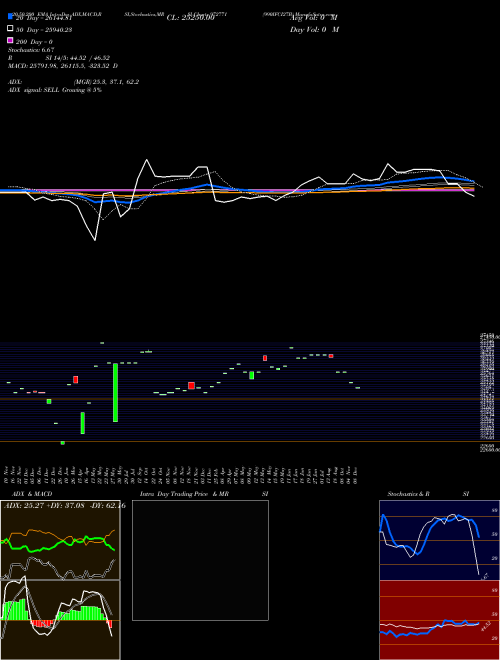Image resolution: width=500 pixels, height=660 pixels.
Task: Open the red RSI chart panel
Action: [439, 620]
